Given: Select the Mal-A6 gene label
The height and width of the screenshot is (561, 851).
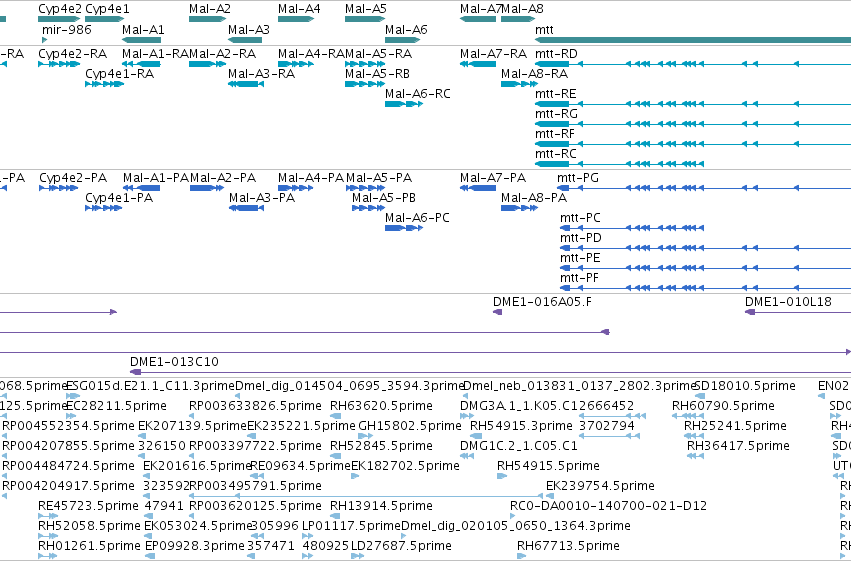Looking at the screenshot, I should click(406, 29).
